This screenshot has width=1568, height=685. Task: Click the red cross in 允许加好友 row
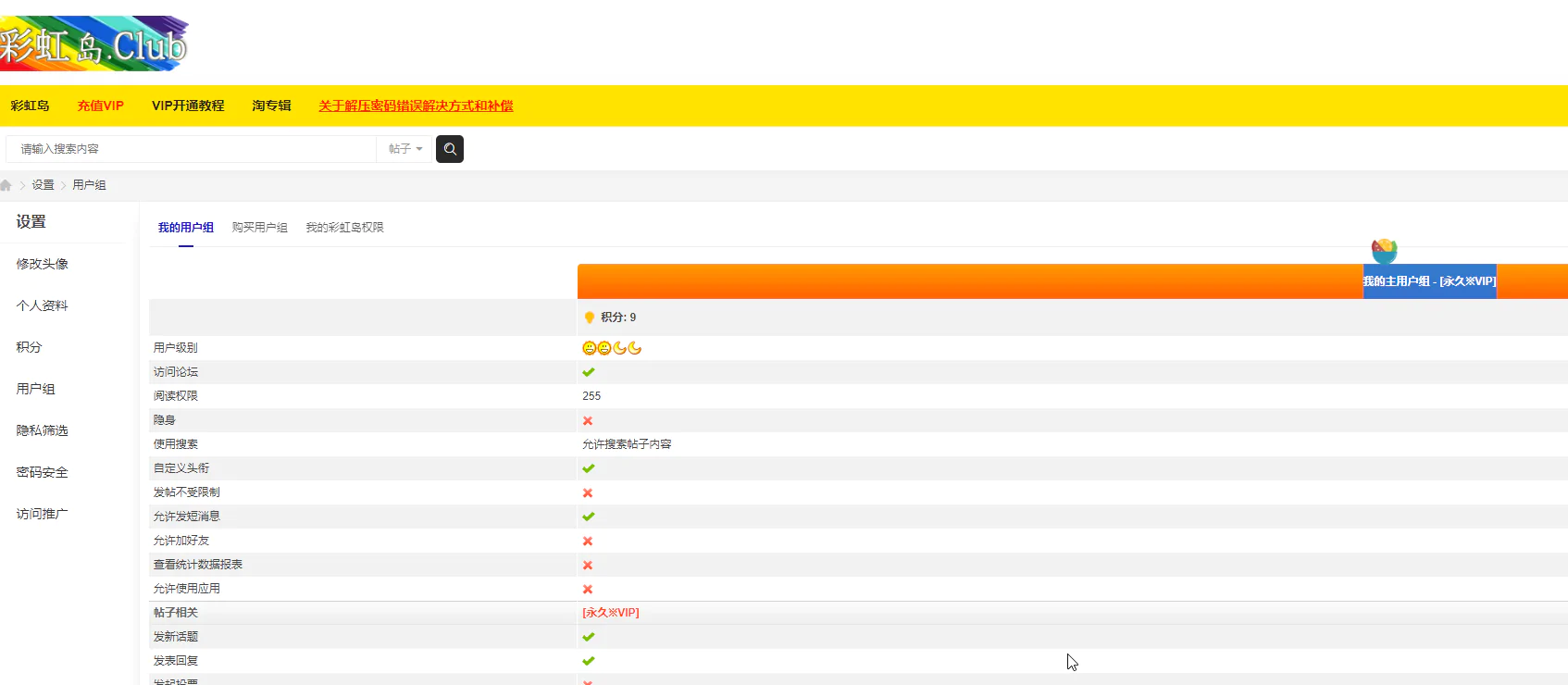588,541
